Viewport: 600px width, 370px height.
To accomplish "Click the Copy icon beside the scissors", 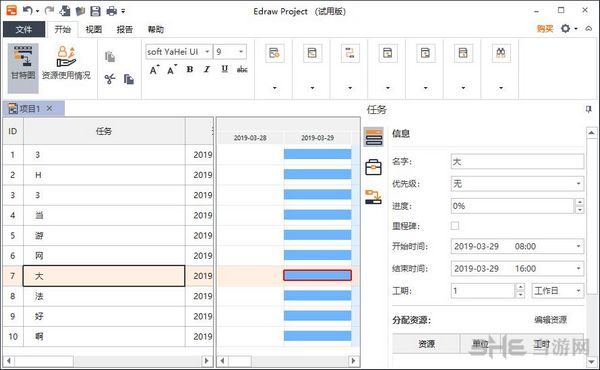I will (x=129, y=79).
